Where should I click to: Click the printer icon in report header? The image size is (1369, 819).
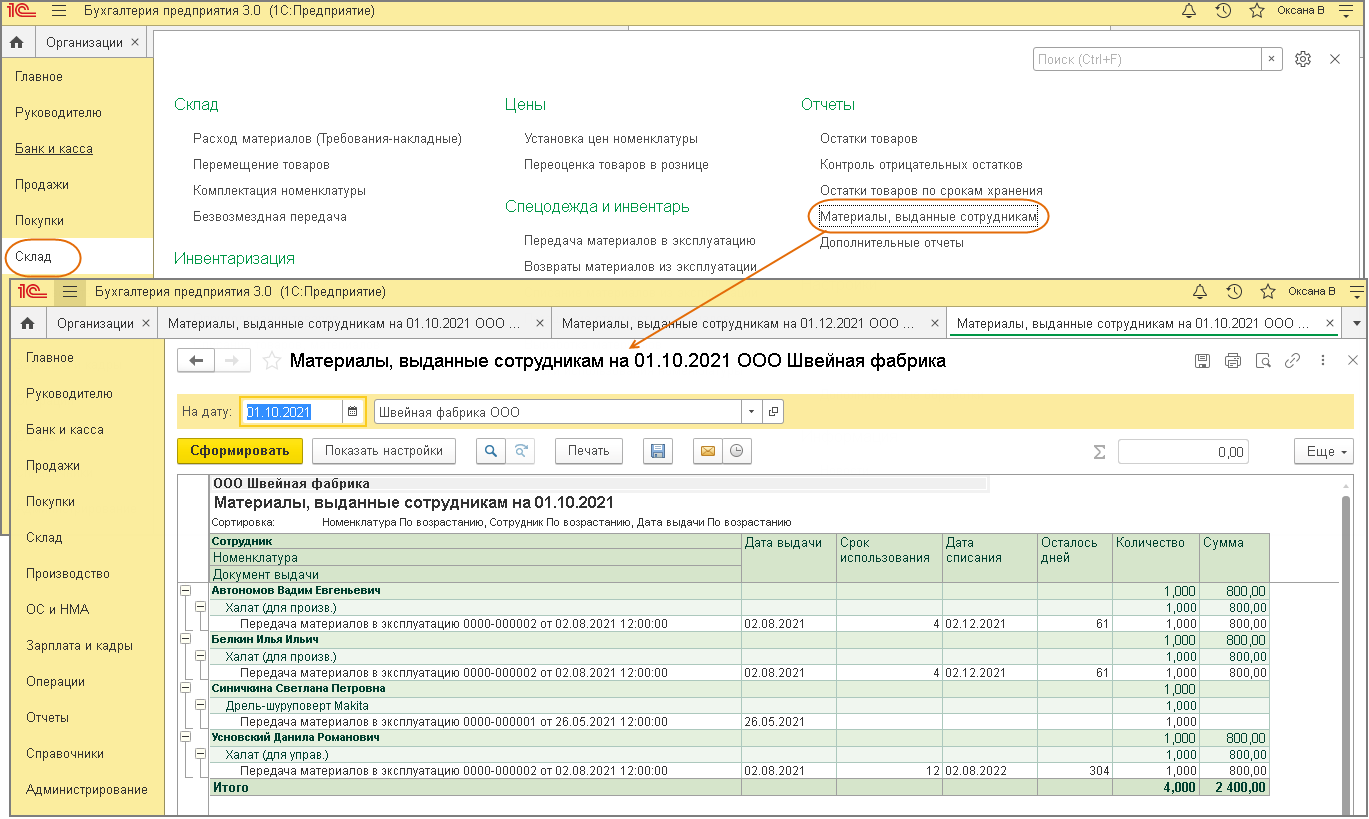[1232, 360]
